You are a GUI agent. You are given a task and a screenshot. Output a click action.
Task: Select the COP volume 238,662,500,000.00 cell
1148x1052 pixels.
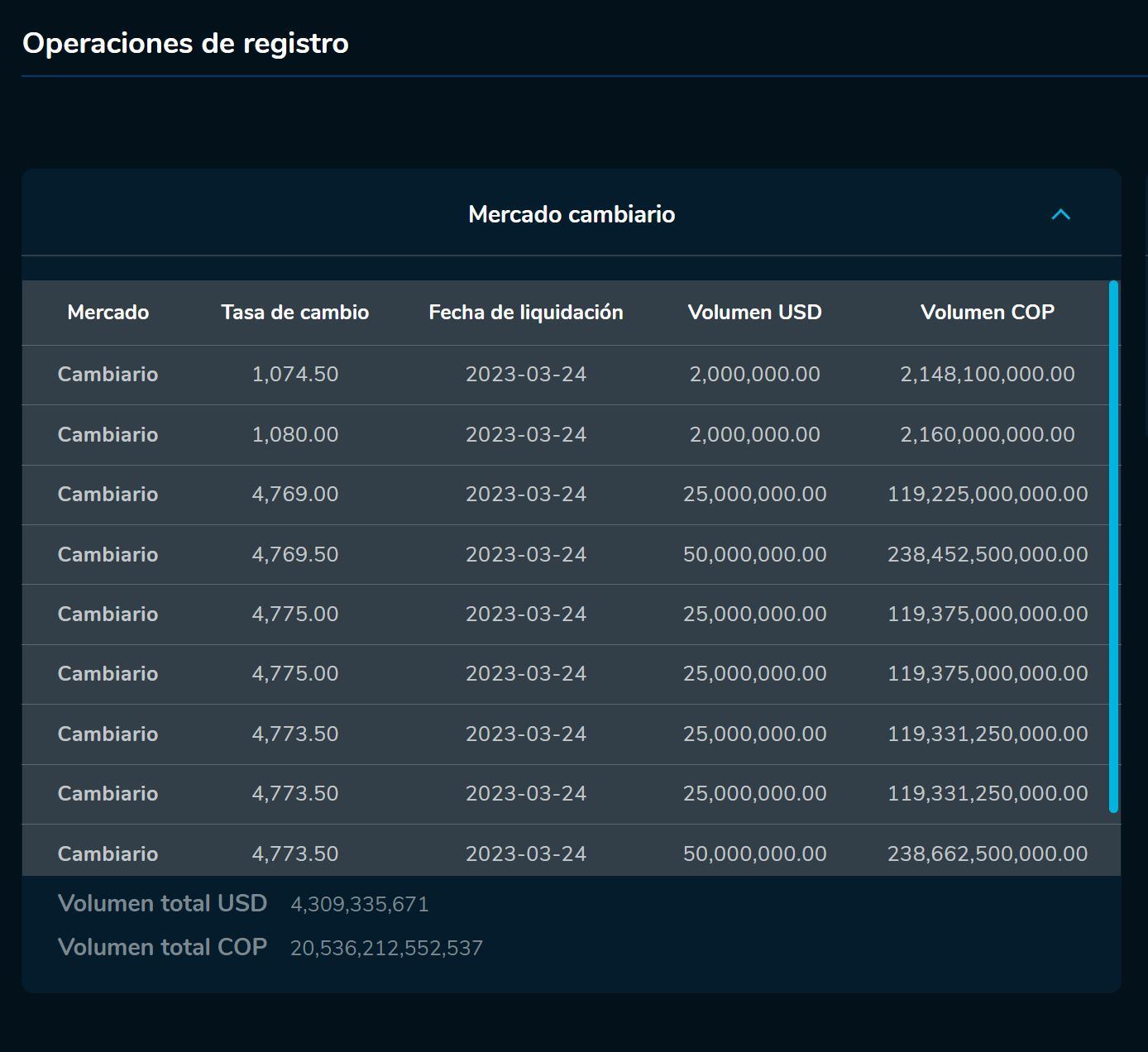click(x=987, y=854)
